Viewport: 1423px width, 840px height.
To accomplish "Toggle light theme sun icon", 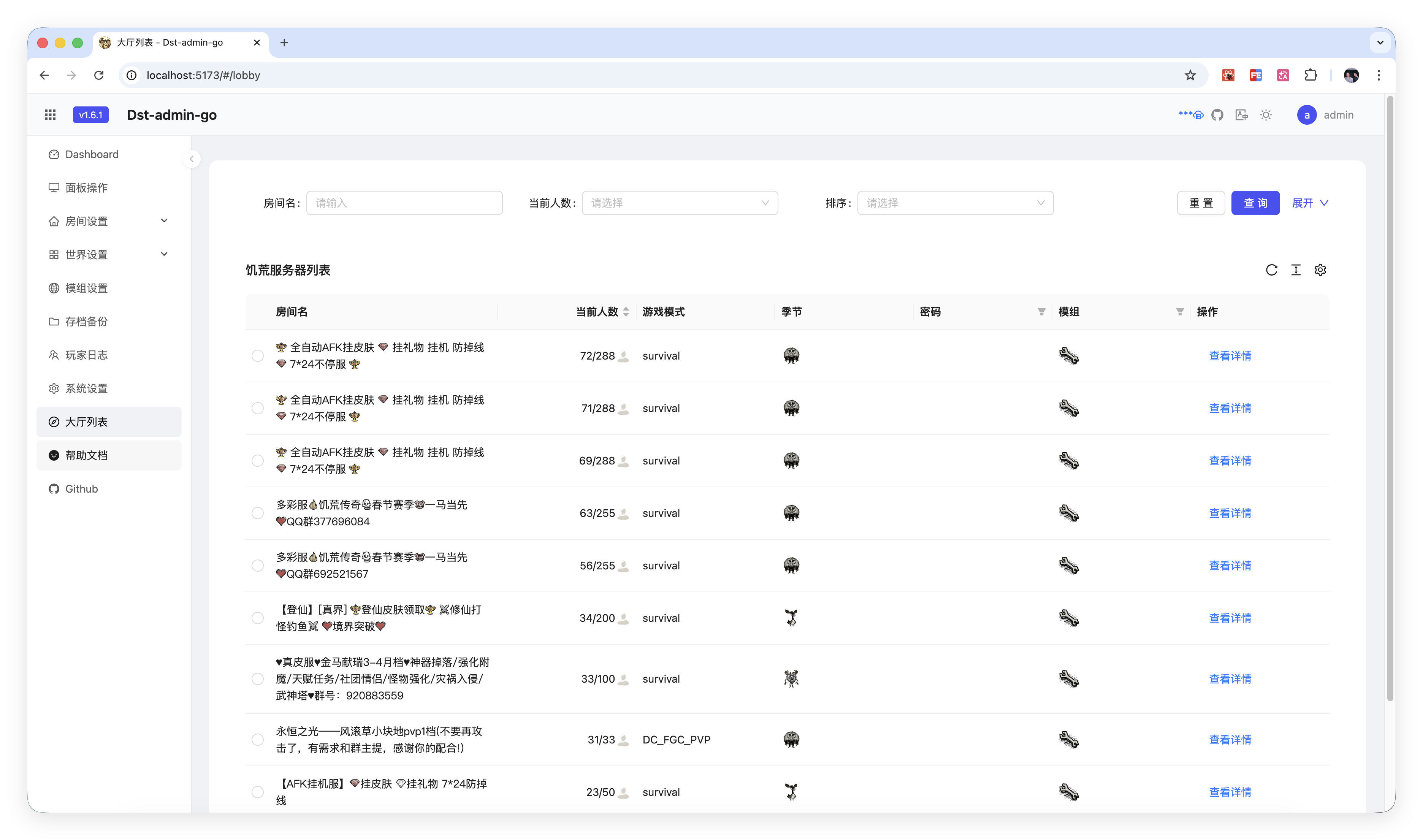I will [x=1266, y=115].
